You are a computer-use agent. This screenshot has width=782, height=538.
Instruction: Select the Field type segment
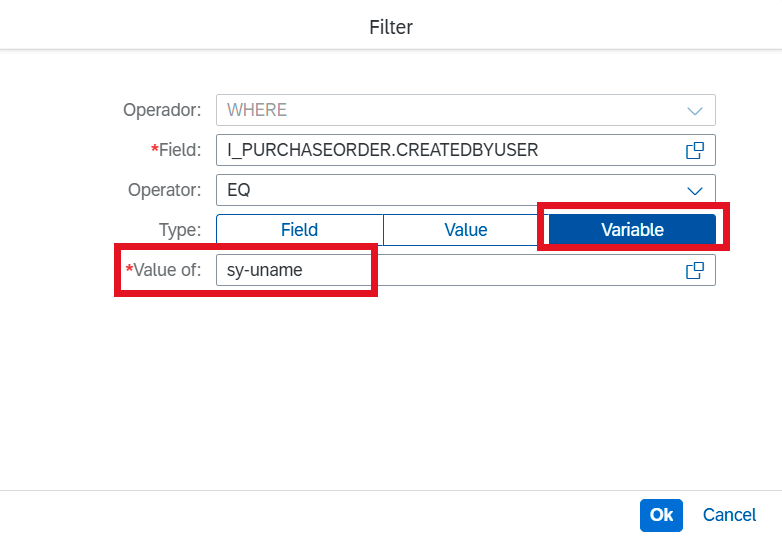pos(299,230)
